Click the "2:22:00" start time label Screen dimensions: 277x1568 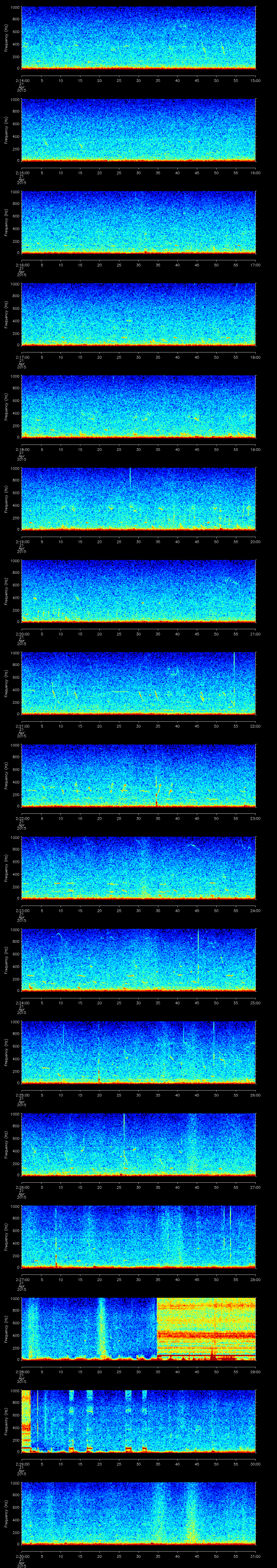(22, 818)
